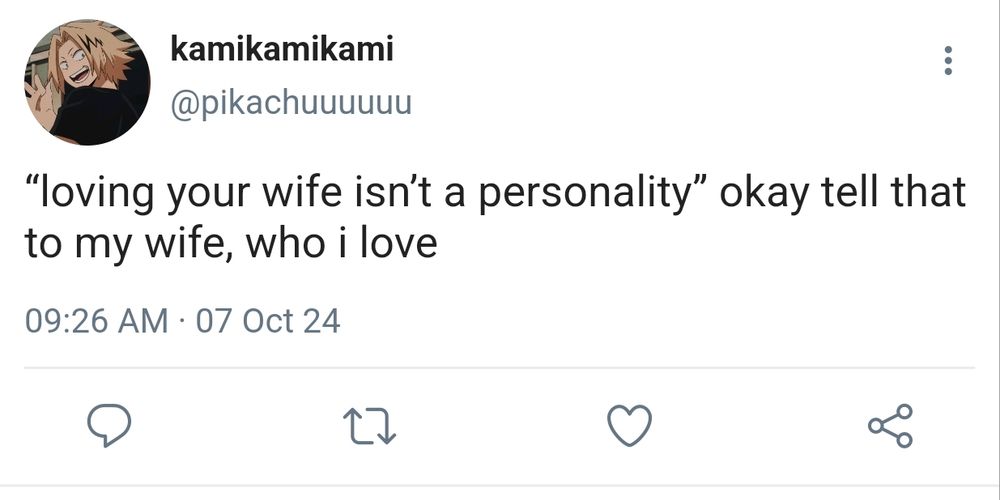Click "okay tell that" in the tweet text
Viewport: 1000px width, 500px height.
click(842, 193)
